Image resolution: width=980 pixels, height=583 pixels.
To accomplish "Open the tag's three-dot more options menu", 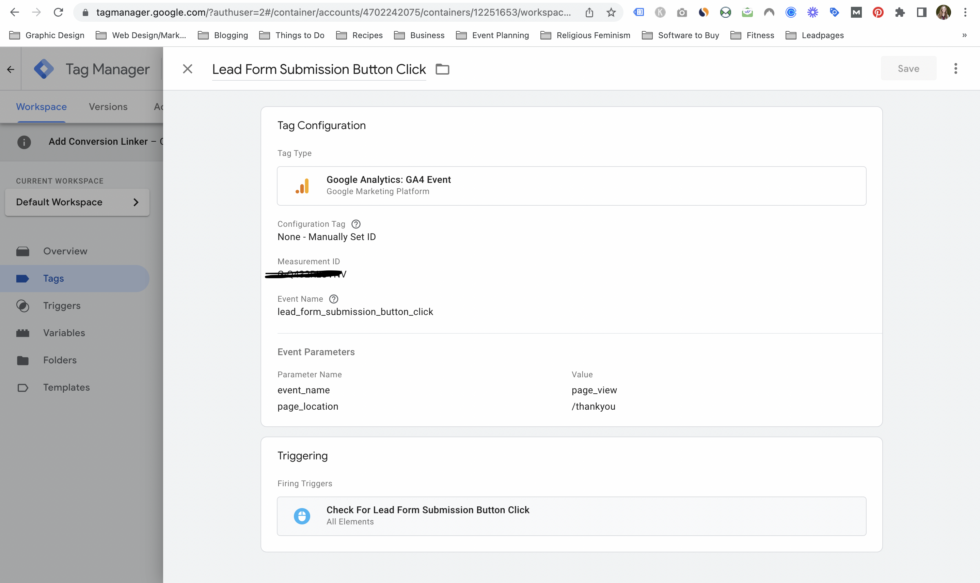I will [956, 69].
